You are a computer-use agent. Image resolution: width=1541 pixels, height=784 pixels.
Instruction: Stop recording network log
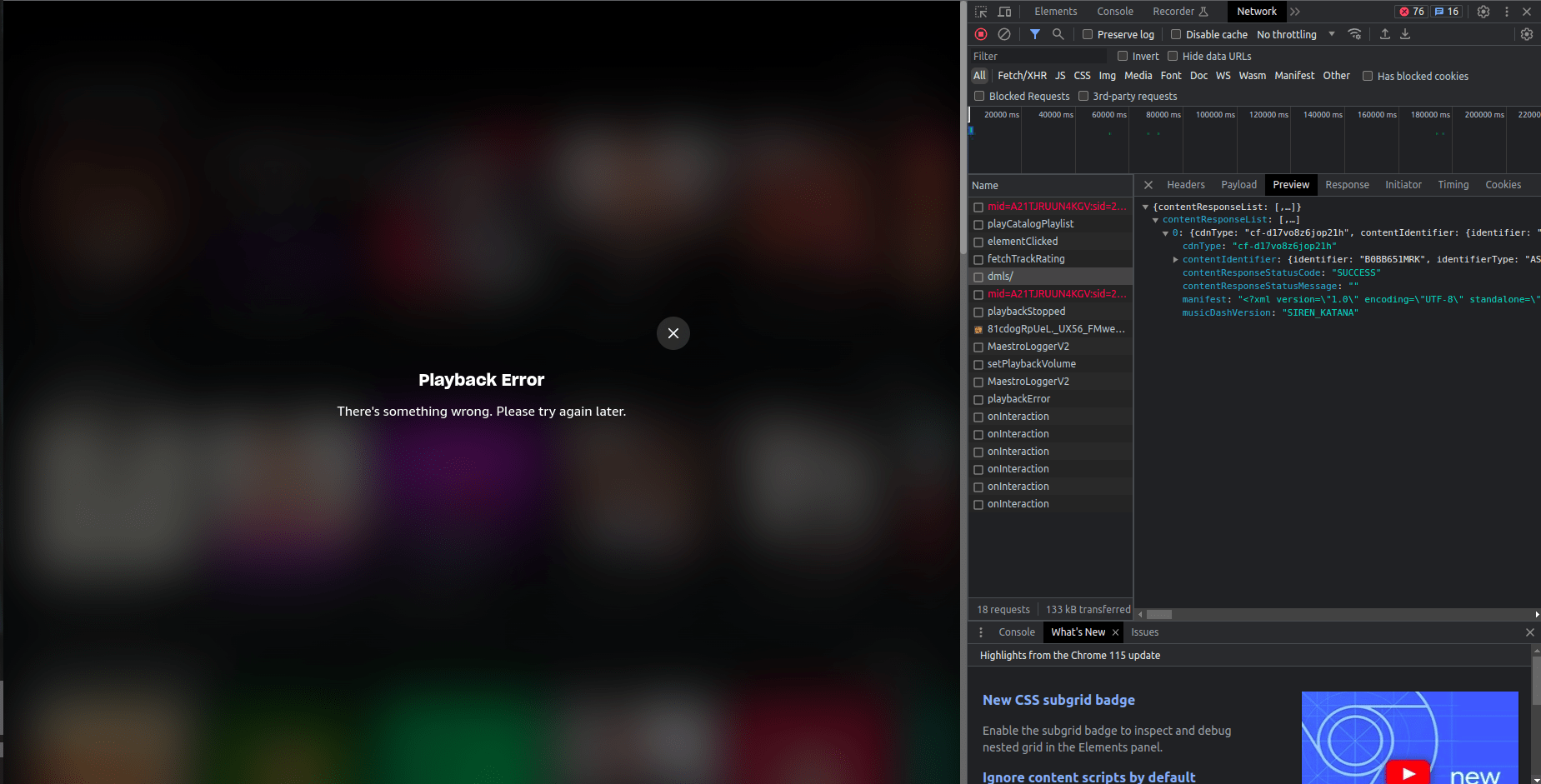click(x=981, y=34)
